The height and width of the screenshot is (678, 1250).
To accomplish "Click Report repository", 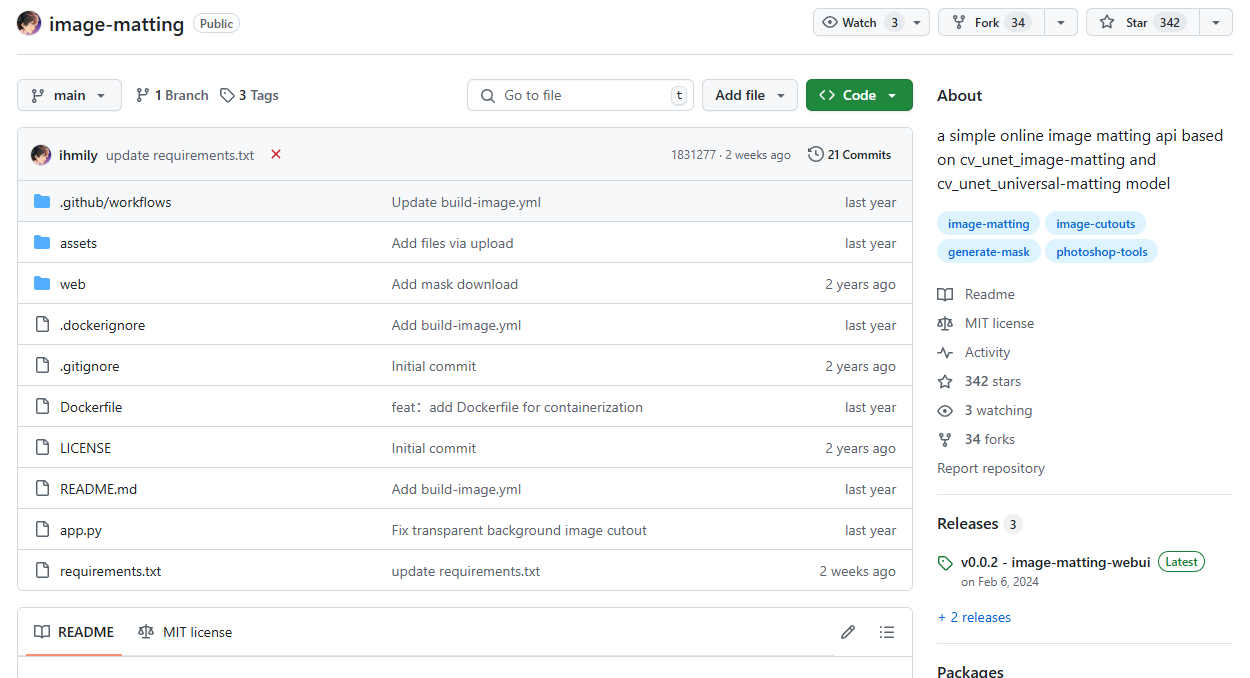I will coord(991,468).
